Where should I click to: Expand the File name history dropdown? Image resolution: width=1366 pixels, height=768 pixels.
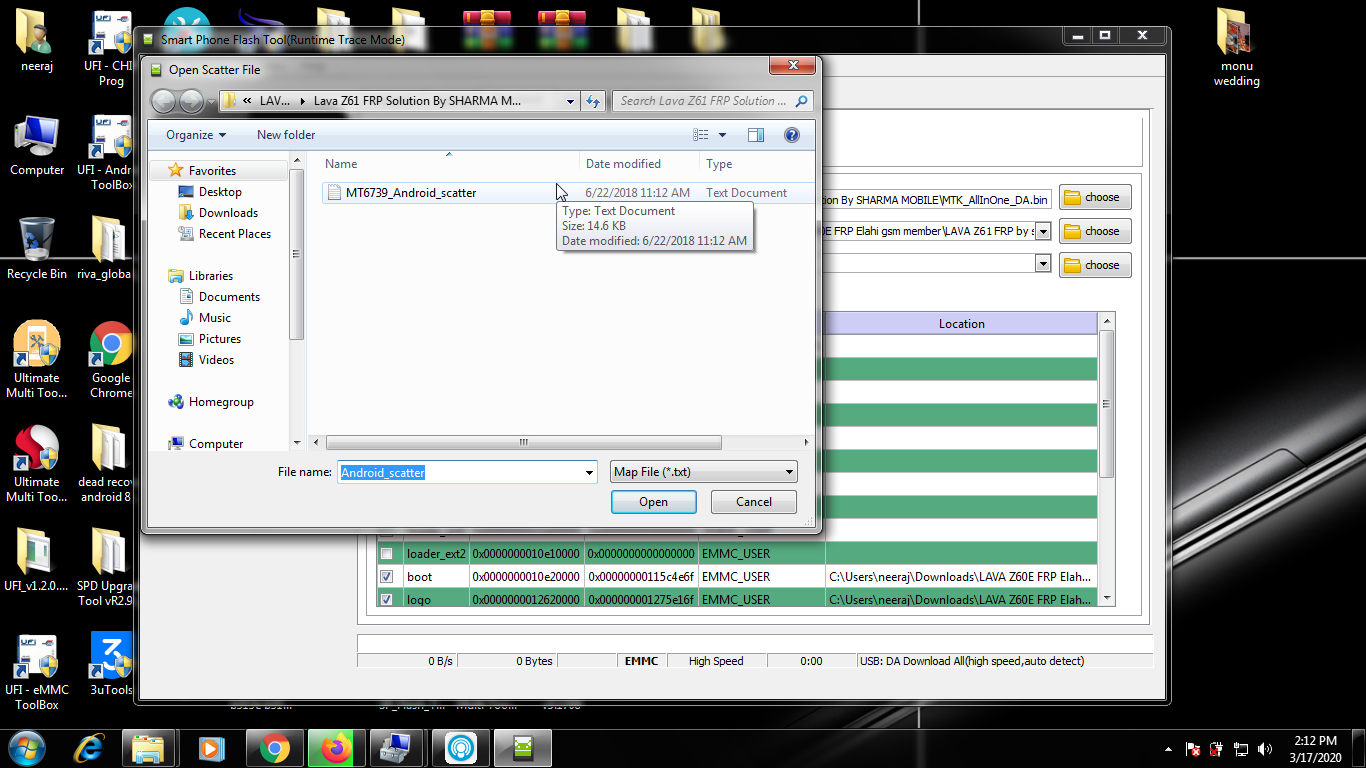pyautogui.click(x=589, y=472)
